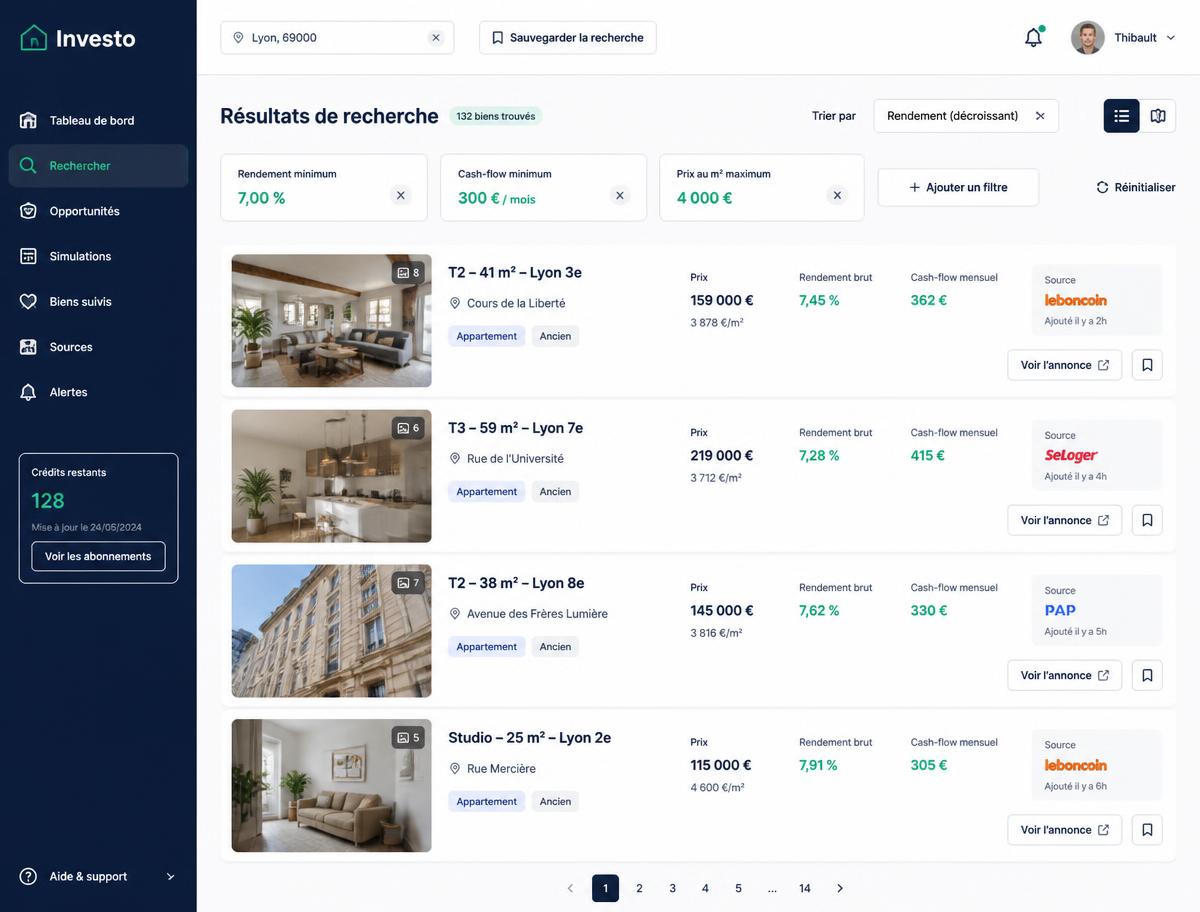
Task: Click leboncoin logo on Lyon 3e listing
Action: (1076, 300)
